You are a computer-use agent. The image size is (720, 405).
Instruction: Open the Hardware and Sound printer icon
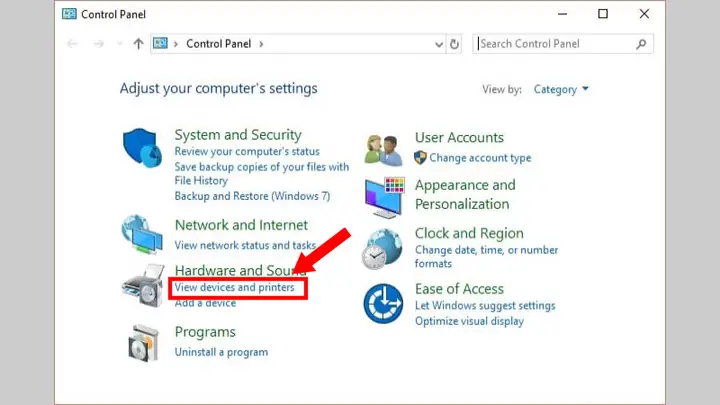tap(143, 286)
